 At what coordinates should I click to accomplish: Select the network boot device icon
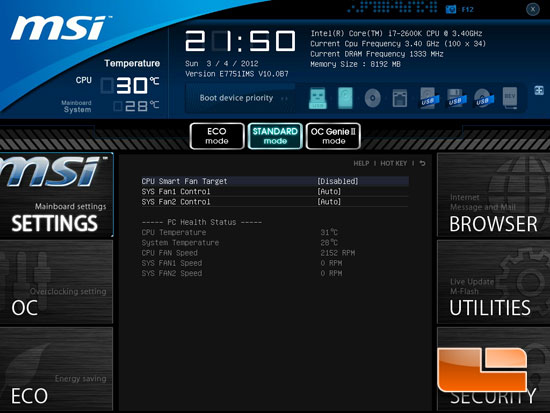coord(400,98)
